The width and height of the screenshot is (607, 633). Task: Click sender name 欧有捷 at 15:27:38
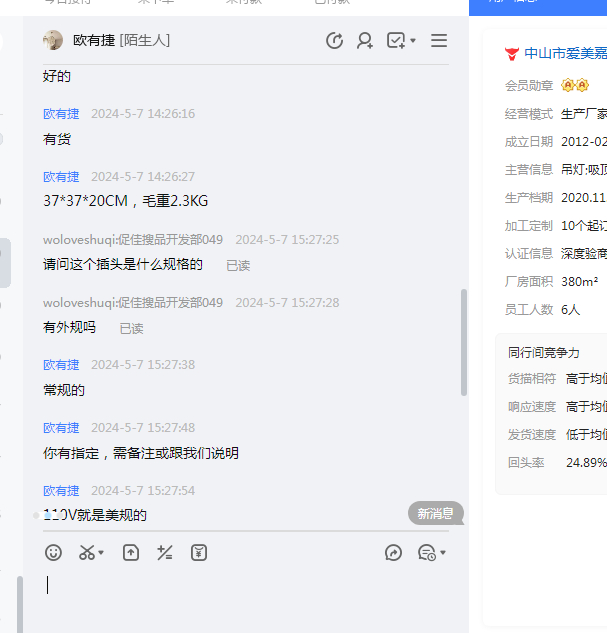[61, 365]
